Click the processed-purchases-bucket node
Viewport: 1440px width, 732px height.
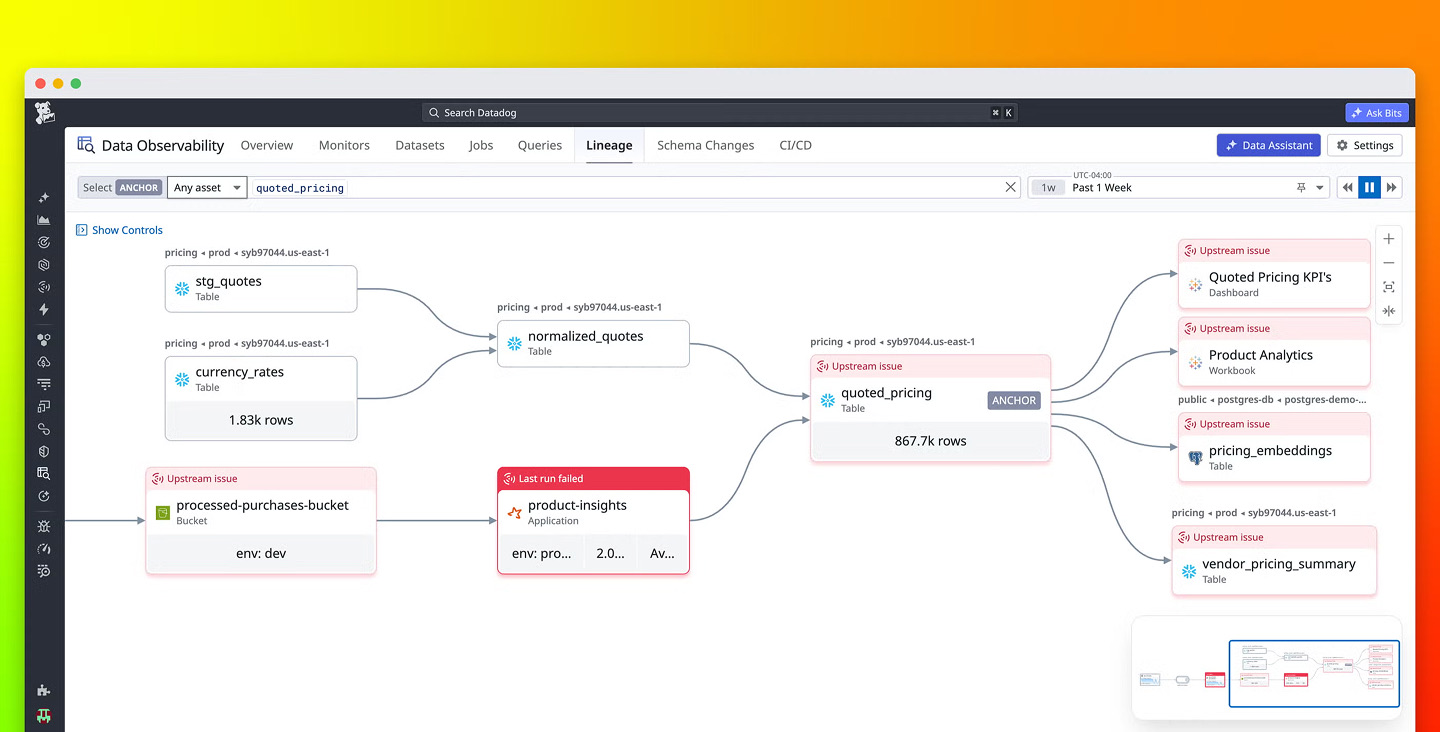(261, 520)
